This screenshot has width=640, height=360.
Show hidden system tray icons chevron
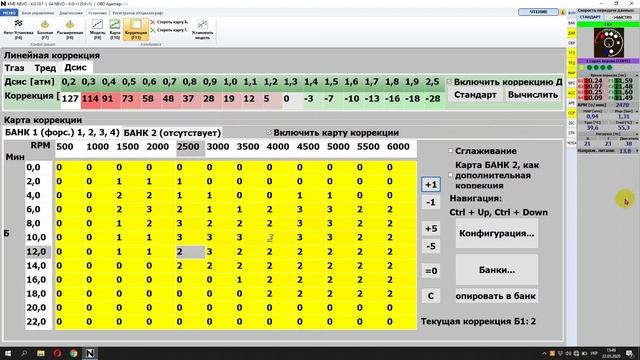[x=544, y=353]
